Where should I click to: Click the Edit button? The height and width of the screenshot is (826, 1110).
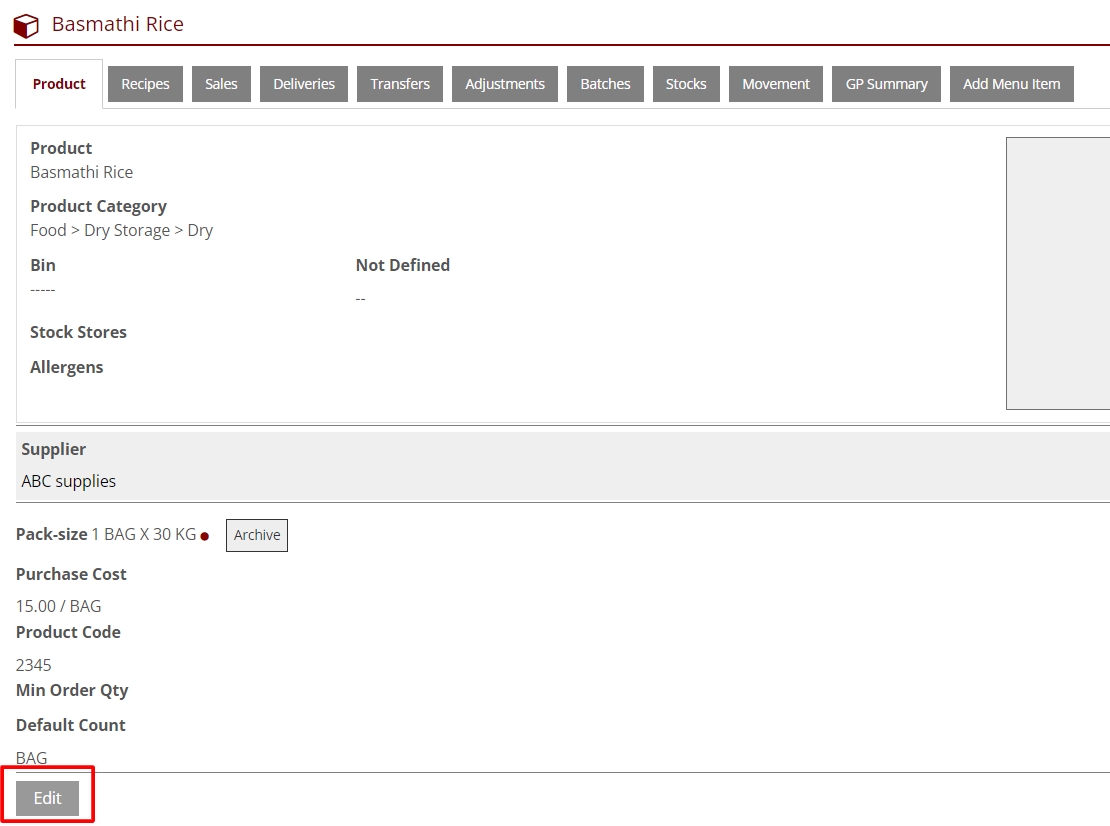coord(48,798)
